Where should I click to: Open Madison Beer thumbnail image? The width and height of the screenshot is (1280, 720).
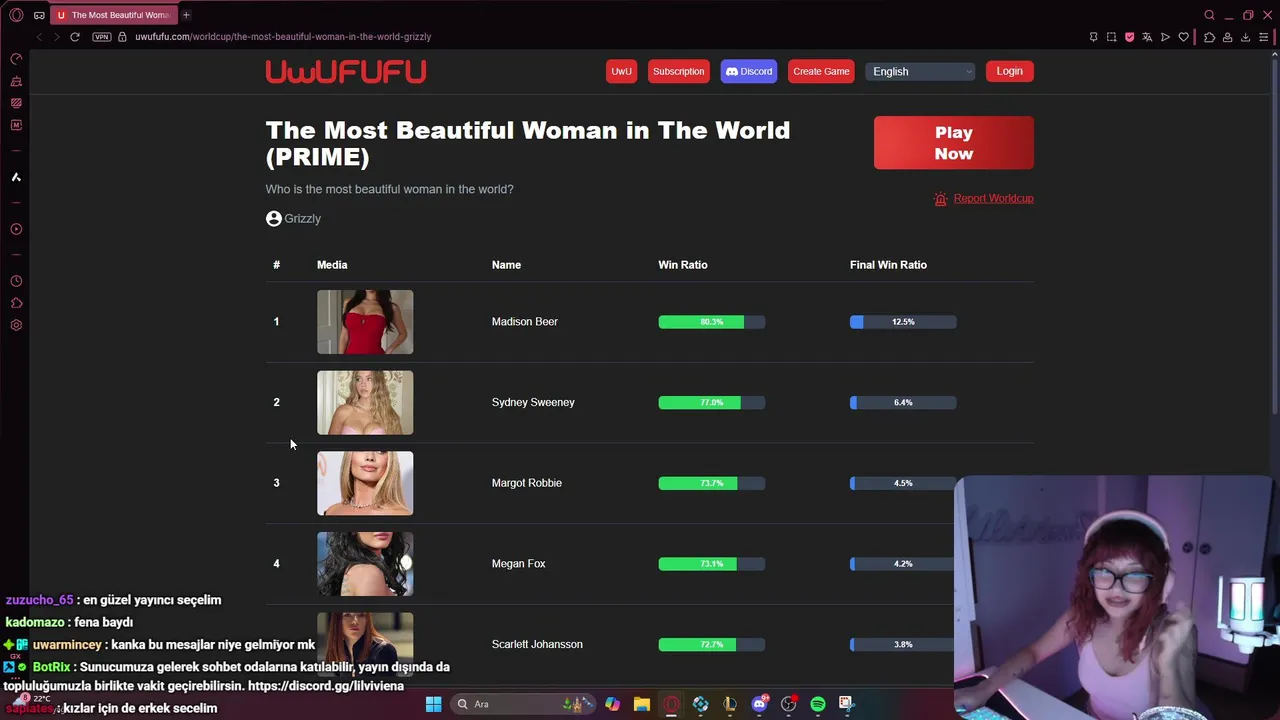[365, 322]
